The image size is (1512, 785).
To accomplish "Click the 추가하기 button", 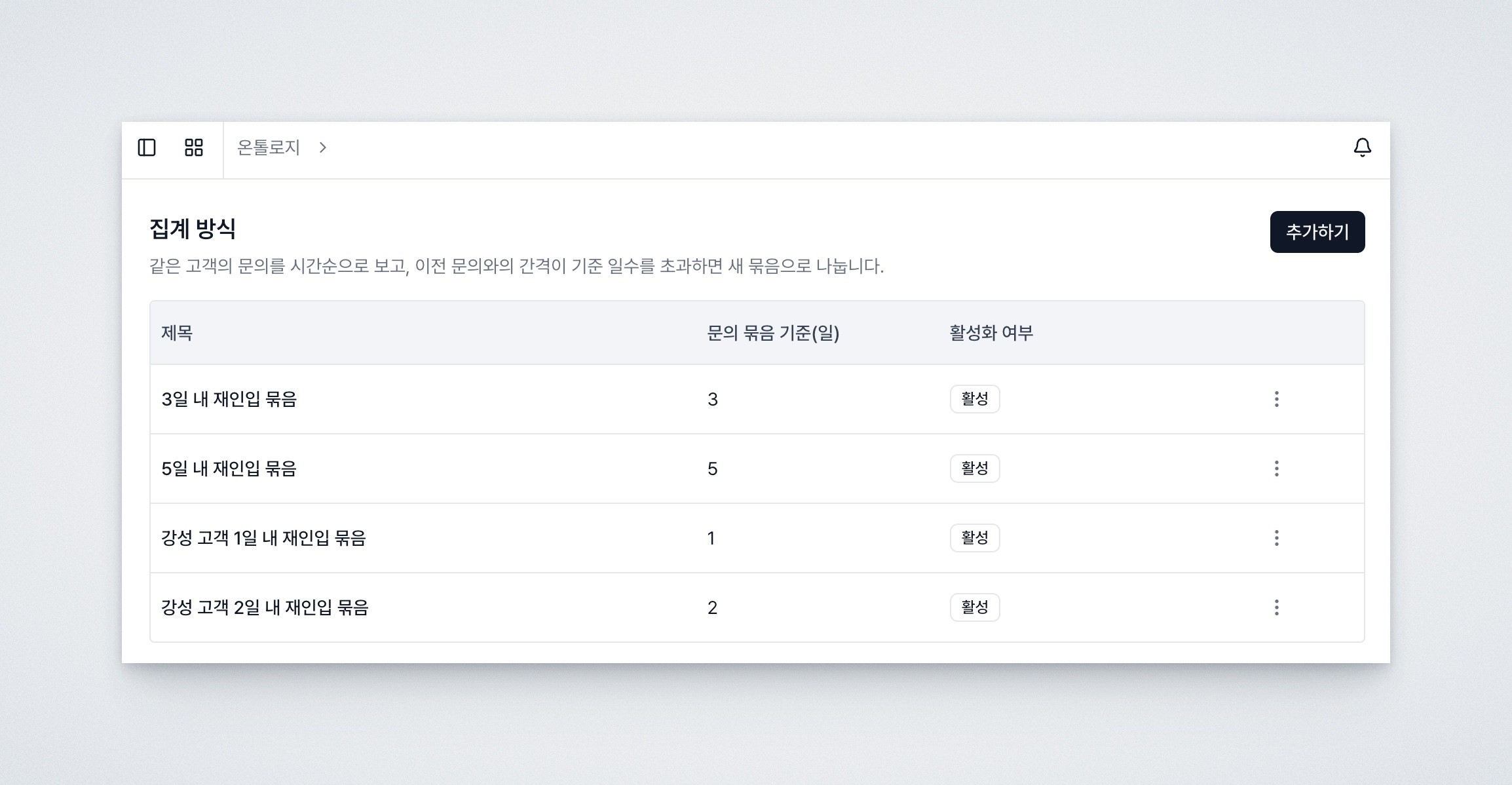I will 1317,231.
